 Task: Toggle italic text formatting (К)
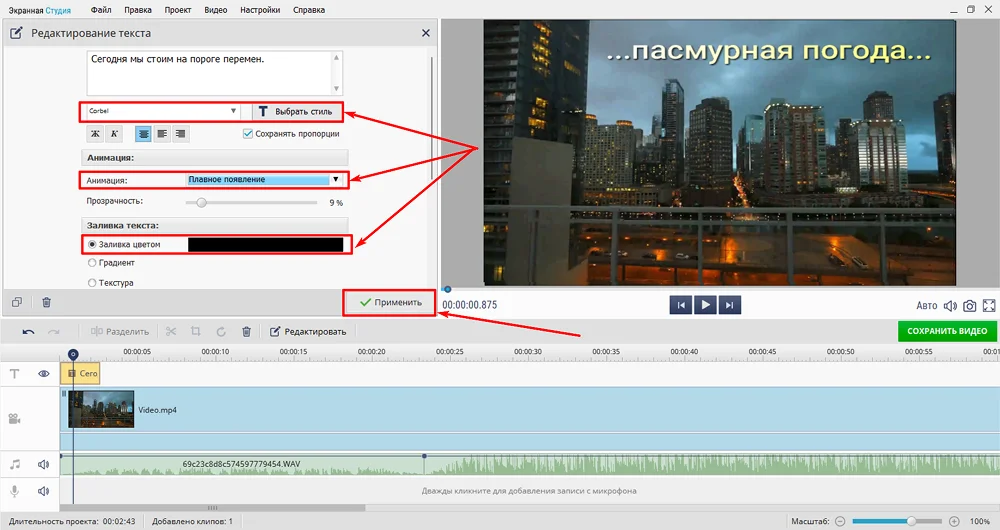pyautogui.click(x=114, y=134)
